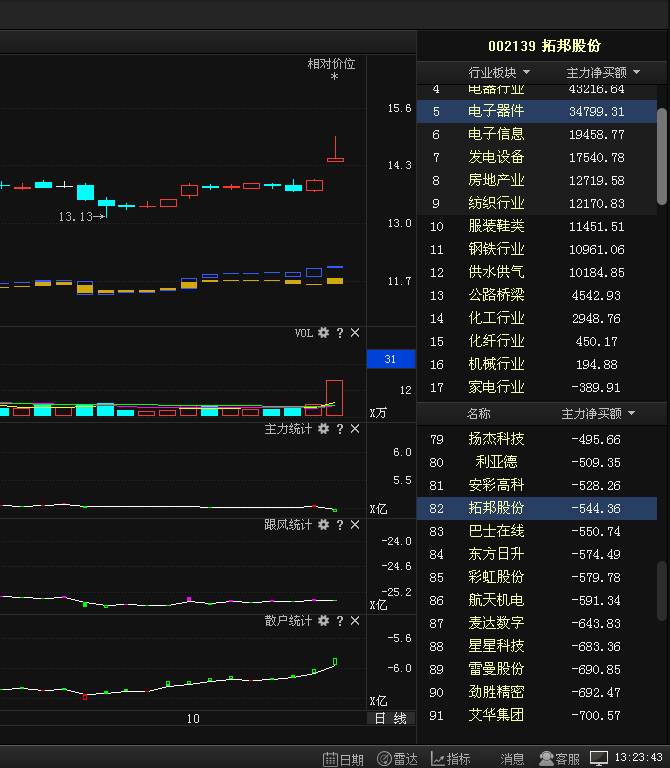Click the monitor icon in status bar

pos(598,759)
